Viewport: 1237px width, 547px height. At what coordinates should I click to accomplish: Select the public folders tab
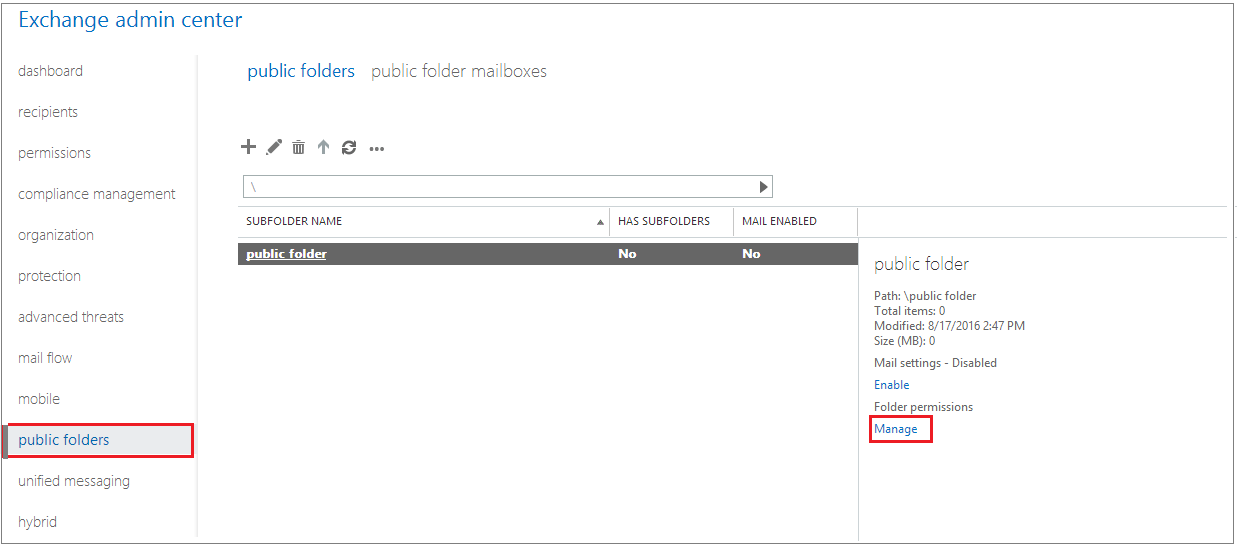click(301, 71)
